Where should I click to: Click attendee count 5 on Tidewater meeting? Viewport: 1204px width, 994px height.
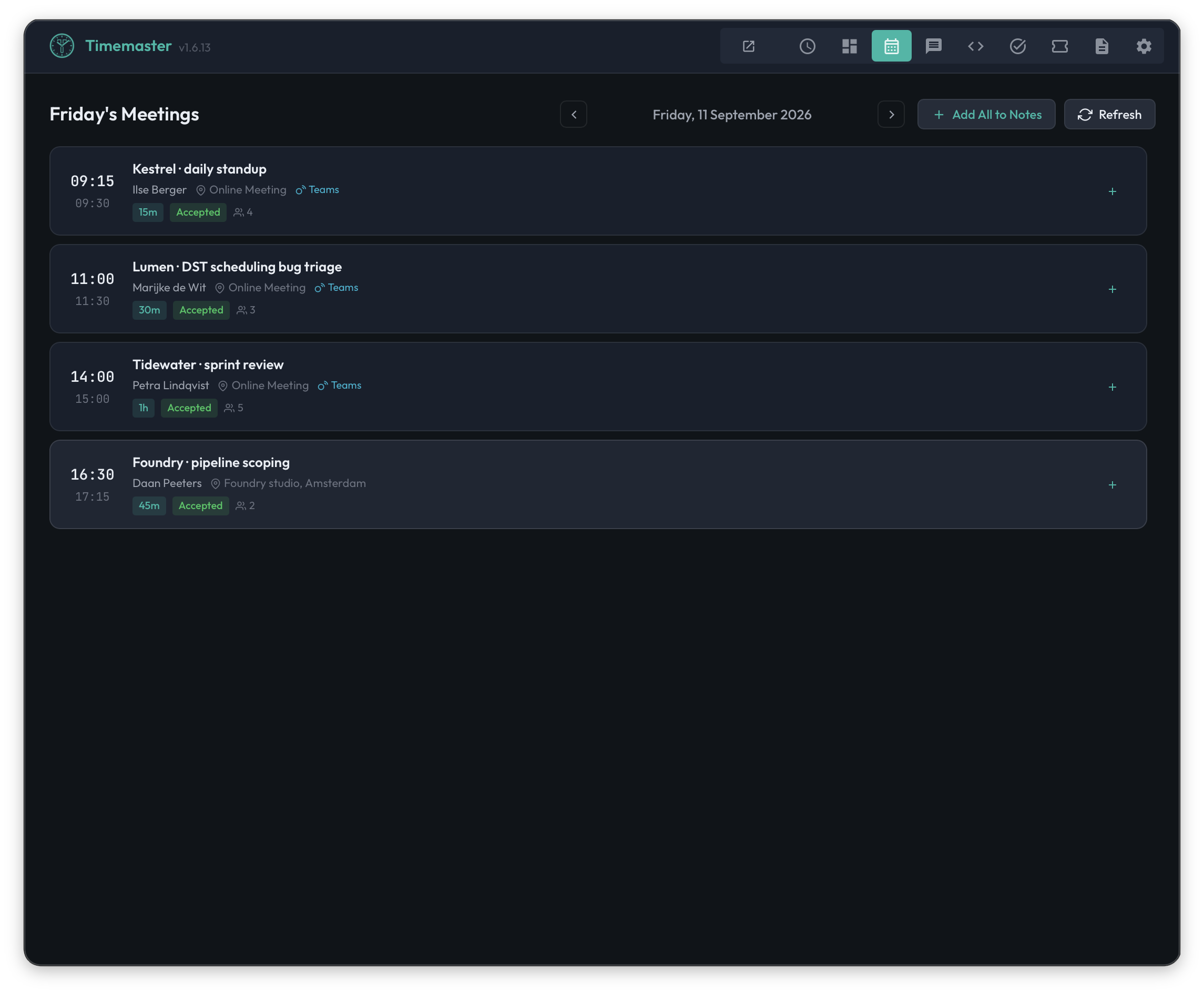coord(234,408)
